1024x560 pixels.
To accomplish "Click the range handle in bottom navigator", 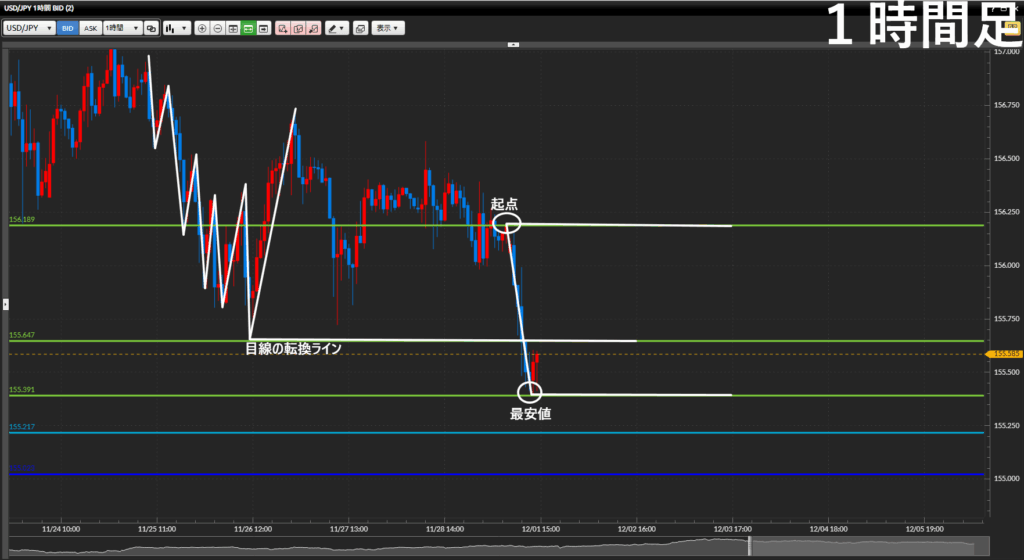I will 749,547.
